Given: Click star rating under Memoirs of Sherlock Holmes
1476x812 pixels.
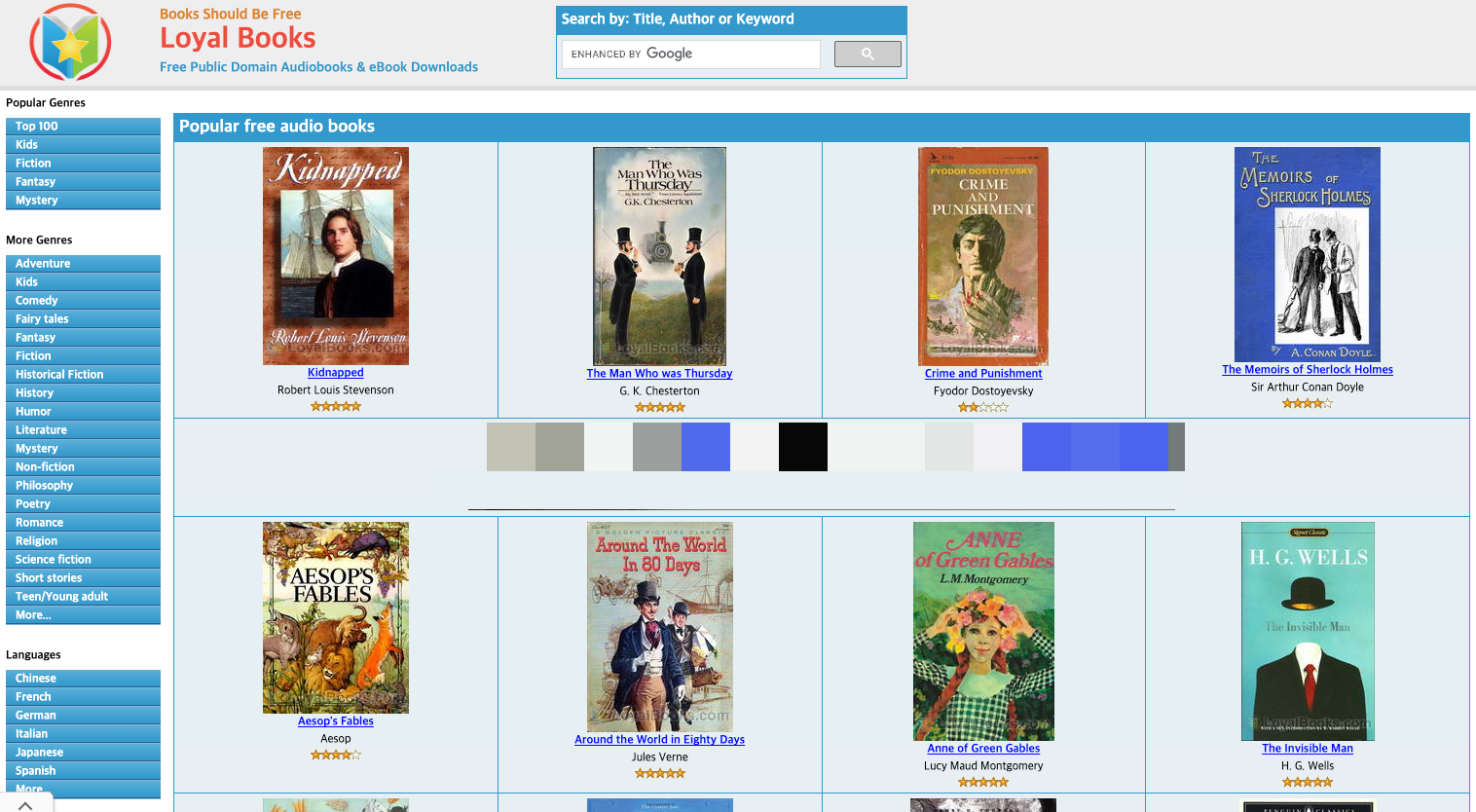Looking at the screenshot, I should coord(1308,403).
